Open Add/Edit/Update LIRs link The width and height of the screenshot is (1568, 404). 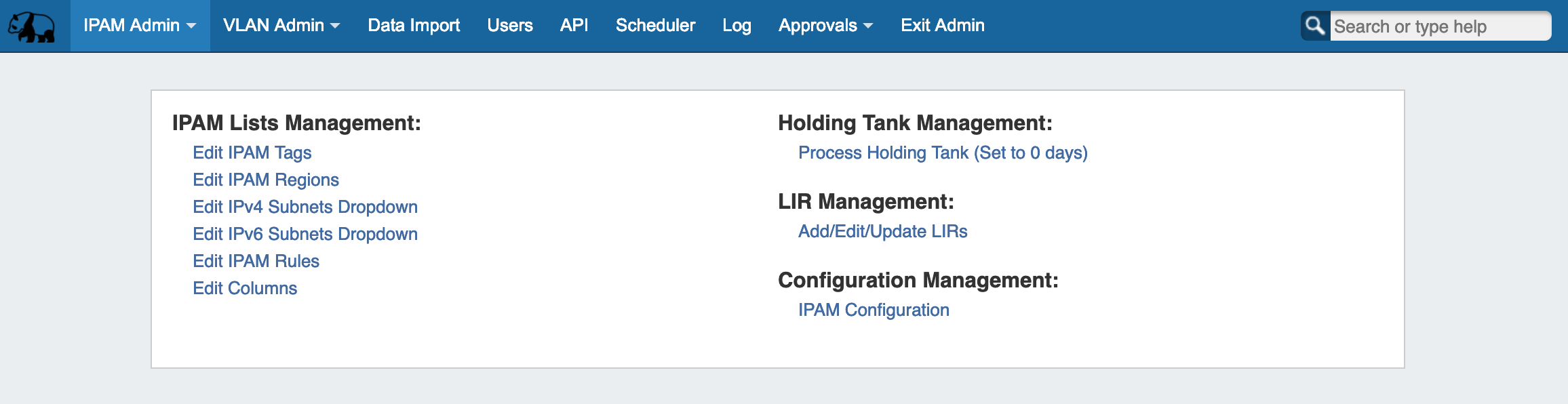coord(882,231)
